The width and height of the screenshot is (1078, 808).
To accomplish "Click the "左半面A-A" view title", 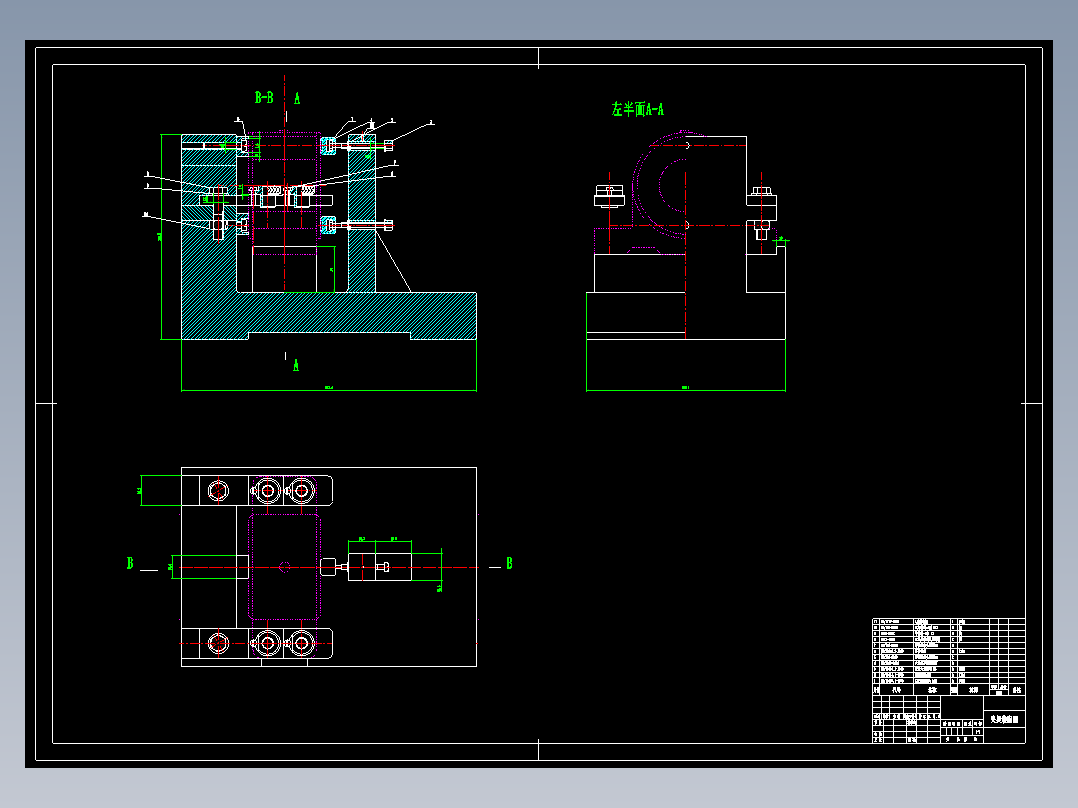I will tap(637, 109).
